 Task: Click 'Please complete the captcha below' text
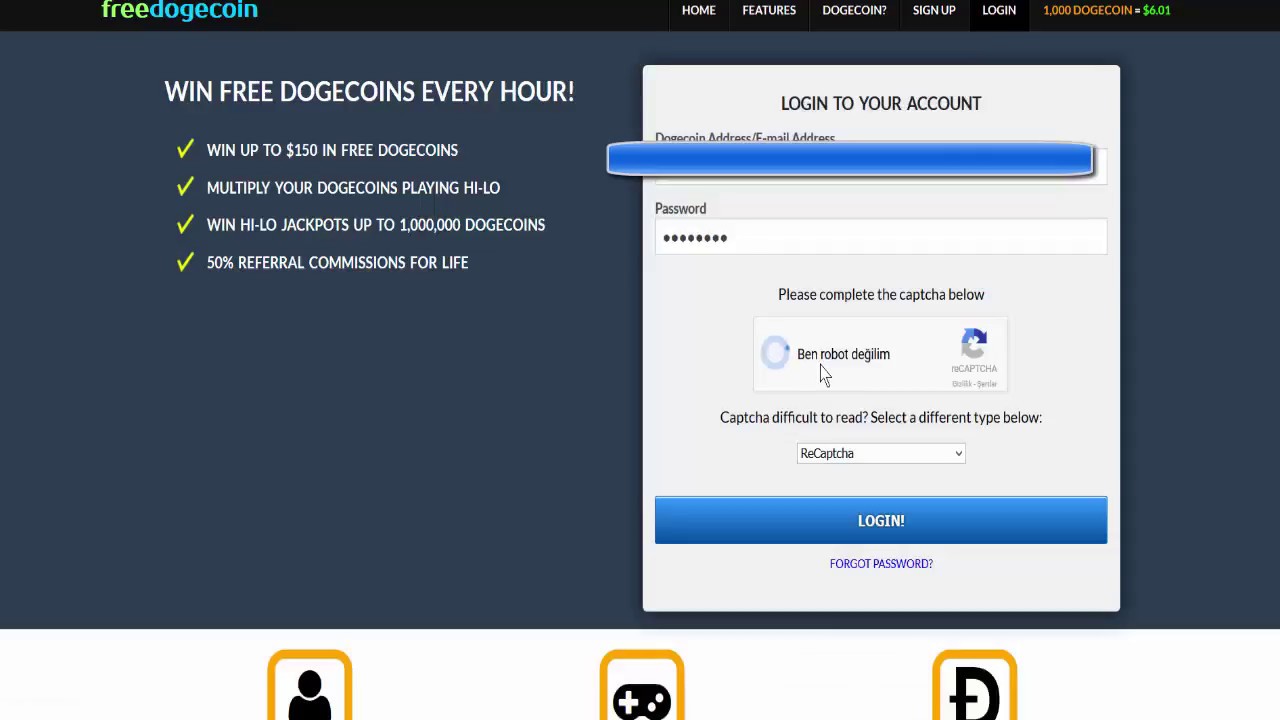click(881, 294)
